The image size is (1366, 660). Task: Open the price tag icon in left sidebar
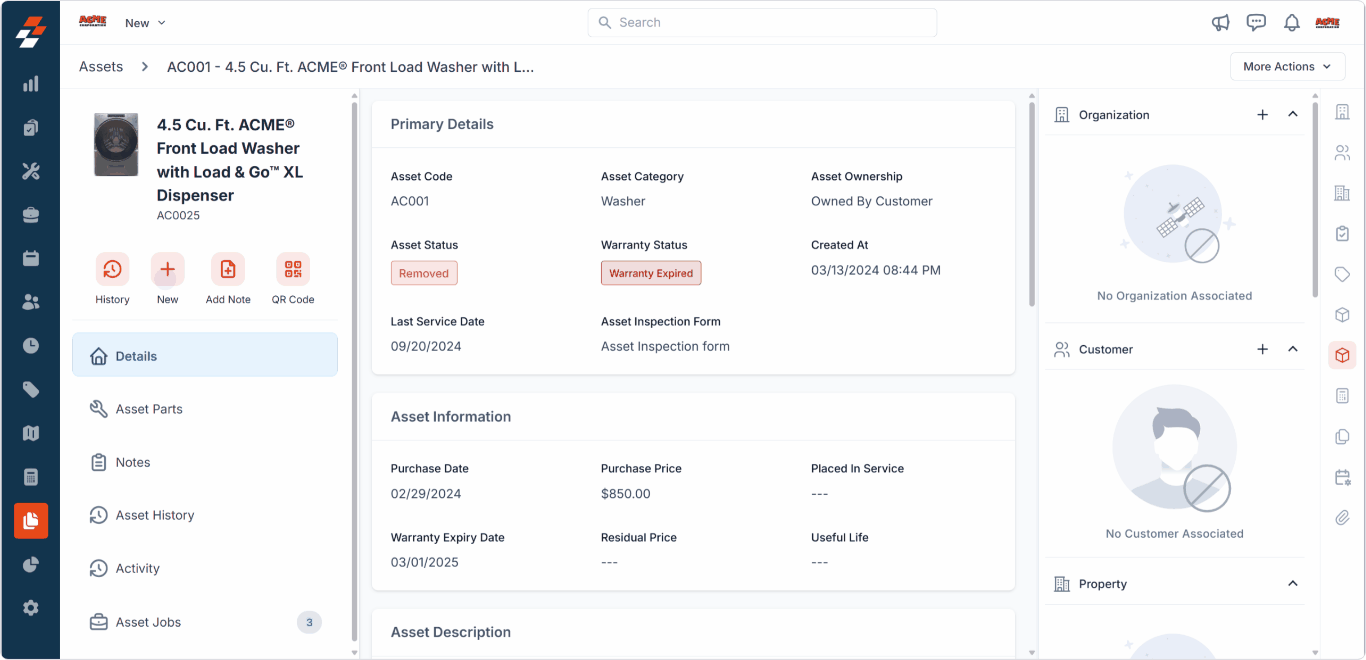click(31, 390)
